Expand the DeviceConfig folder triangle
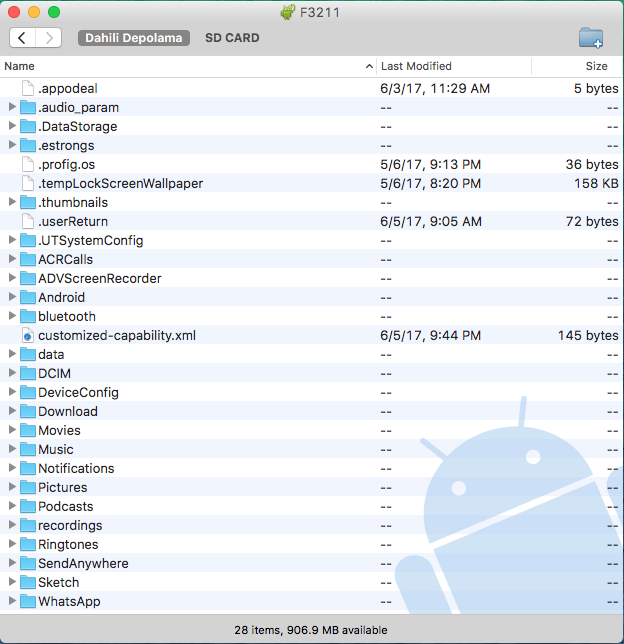624x644 pixels. (x=12, y=392)
